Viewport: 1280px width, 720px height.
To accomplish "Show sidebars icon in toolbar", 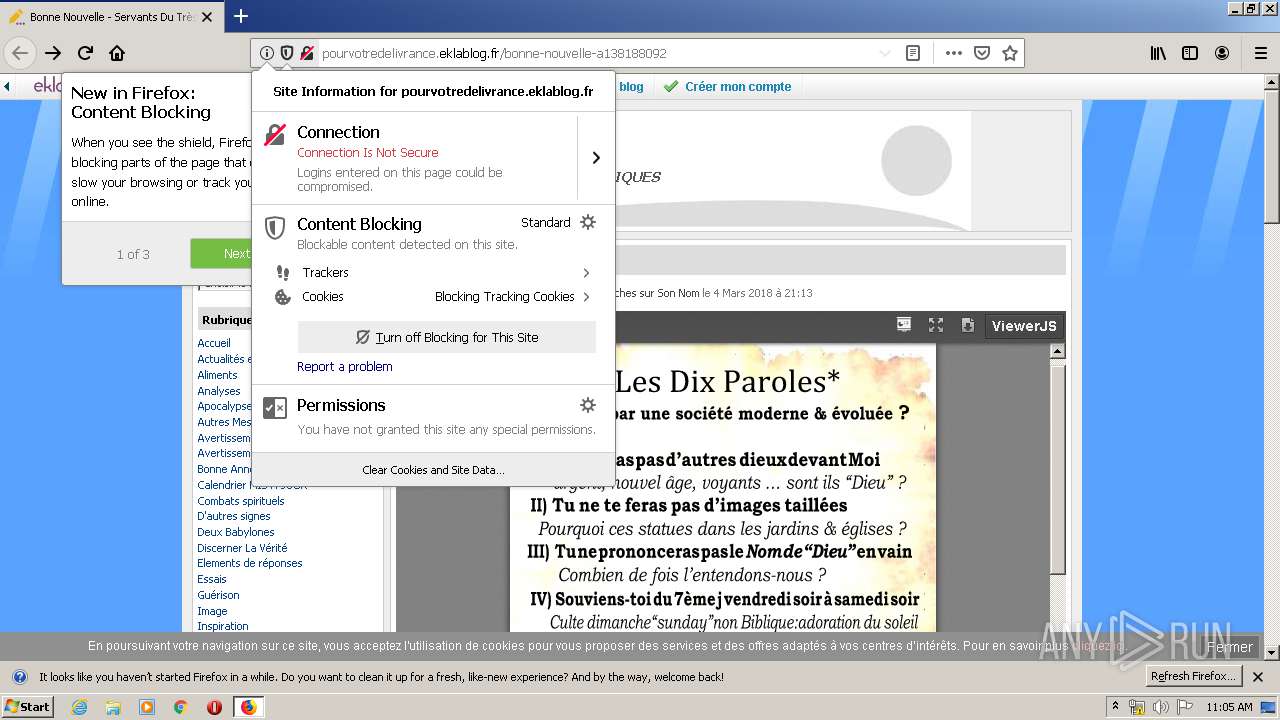I will coord(1190,53).
